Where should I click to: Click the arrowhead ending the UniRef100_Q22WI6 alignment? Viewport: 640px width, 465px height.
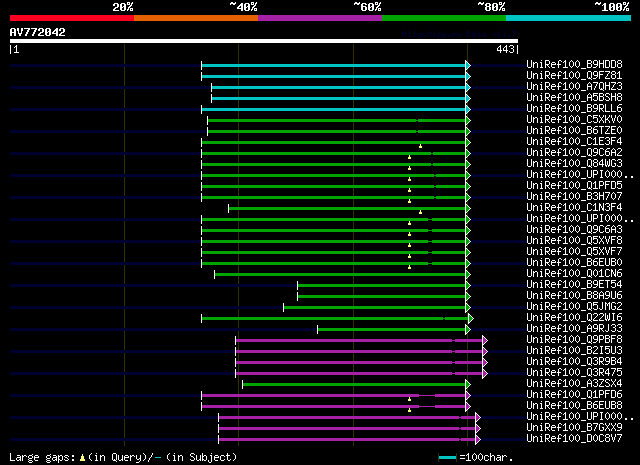[x=471, y=318]
